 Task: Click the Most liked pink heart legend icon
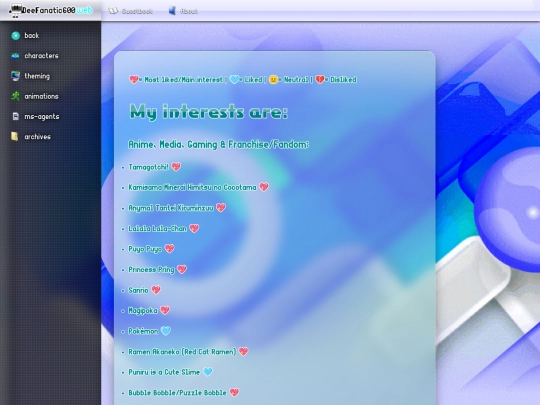134,80
